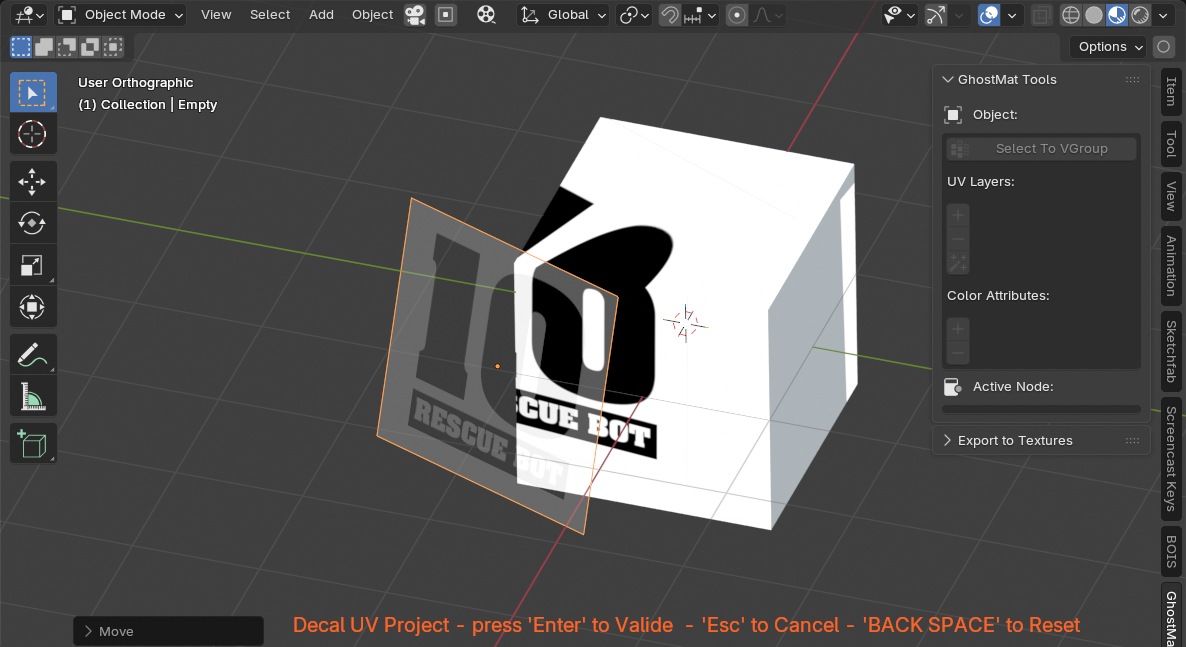Expand the Export to Textures panel
Viewport: 1186px width, 647px height.
(x=1015, y=440)
